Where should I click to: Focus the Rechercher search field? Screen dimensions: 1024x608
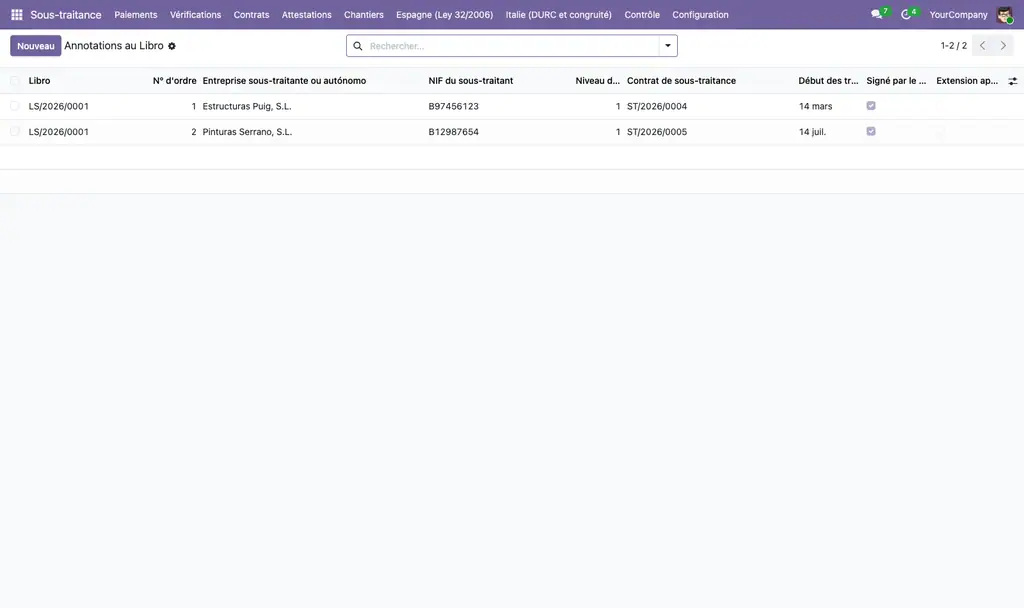tap(512, 46)
